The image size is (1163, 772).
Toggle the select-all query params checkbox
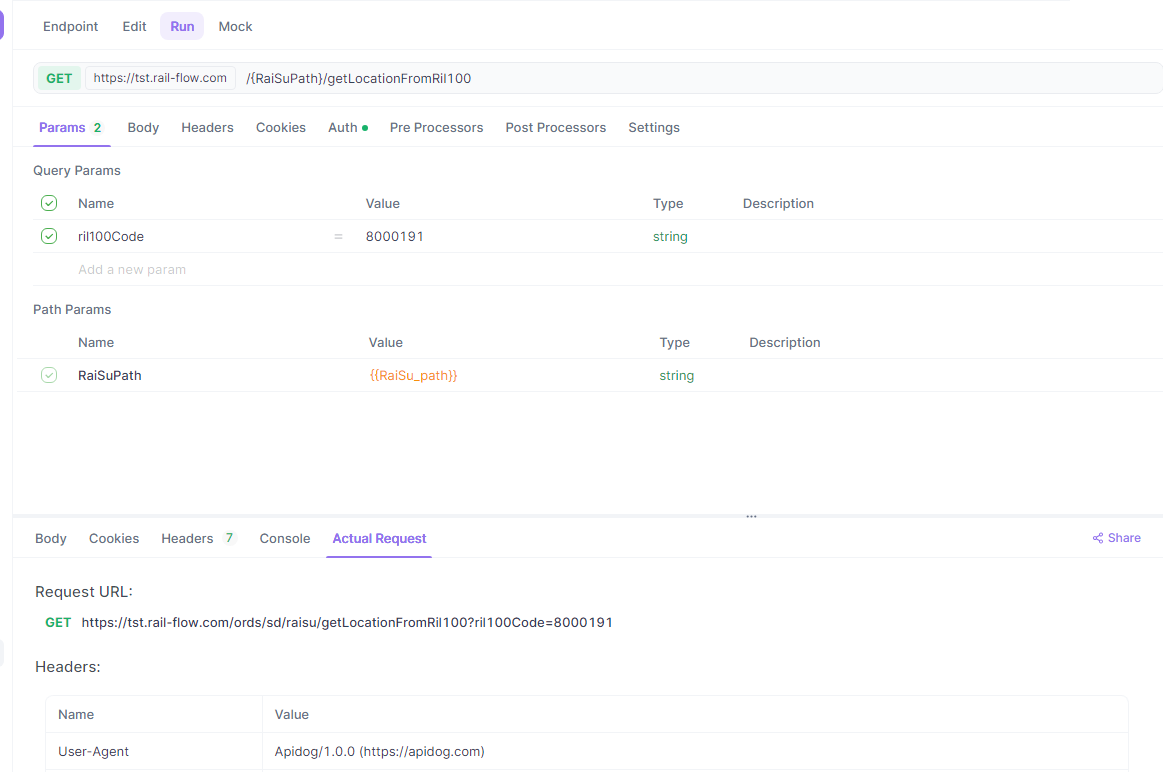pyautogui.click(x=49, y=203)
